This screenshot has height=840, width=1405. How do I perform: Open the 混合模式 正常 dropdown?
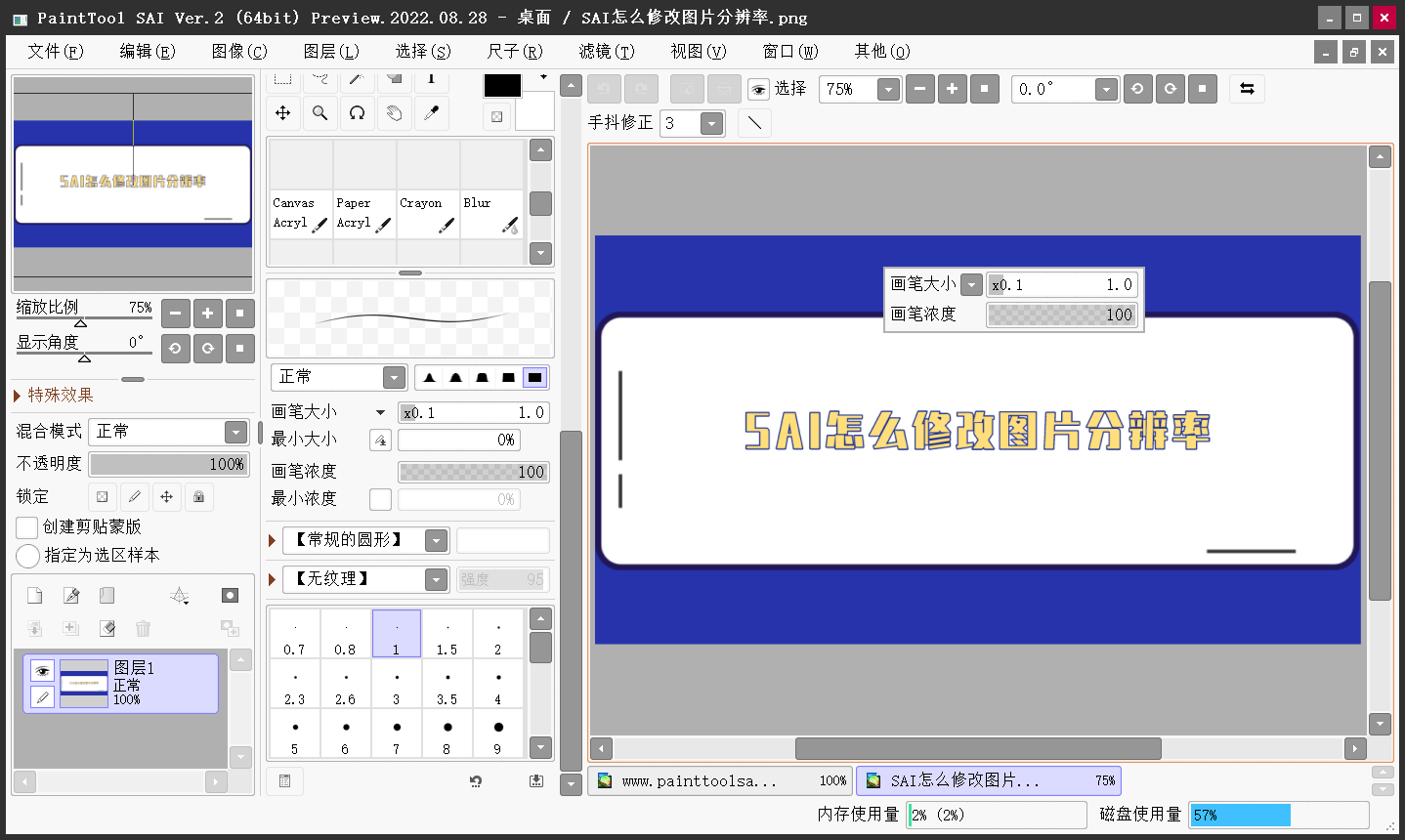click(x=235, y=432)
